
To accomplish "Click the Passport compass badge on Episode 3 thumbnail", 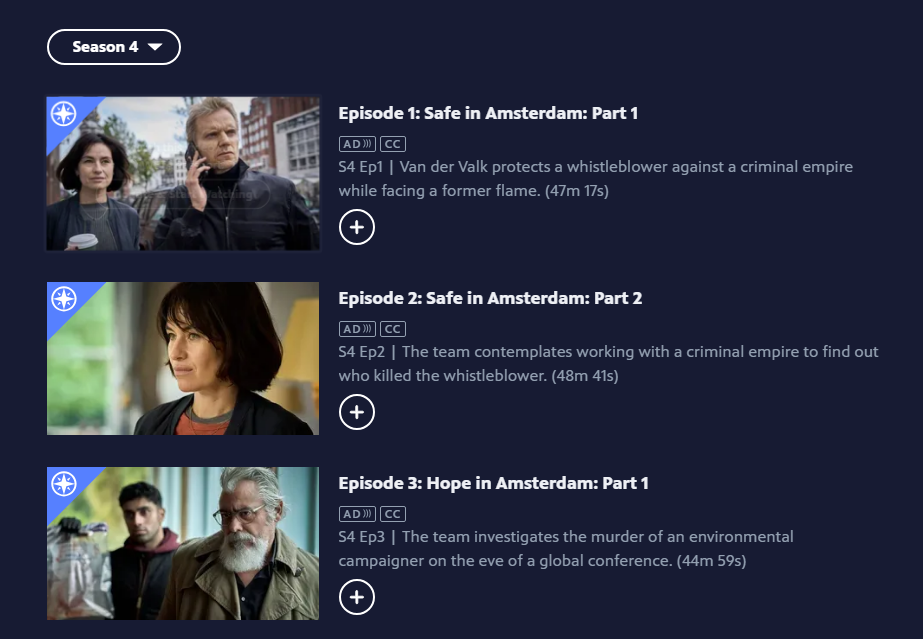I will click(x=64, y=484).
